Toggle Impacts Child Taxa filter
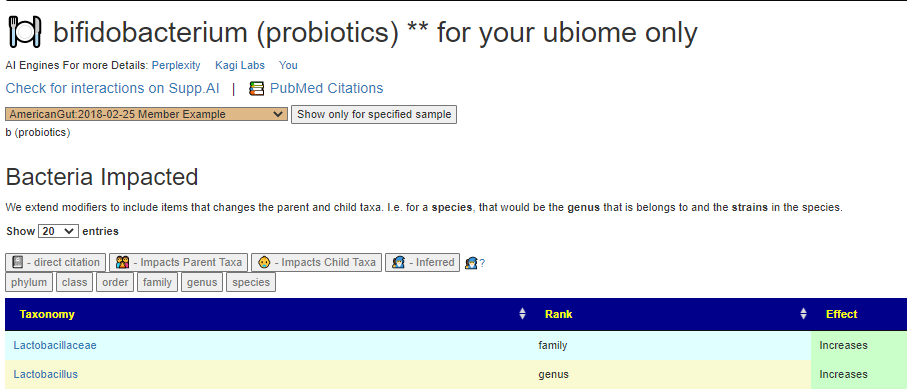 pos(316,262)
